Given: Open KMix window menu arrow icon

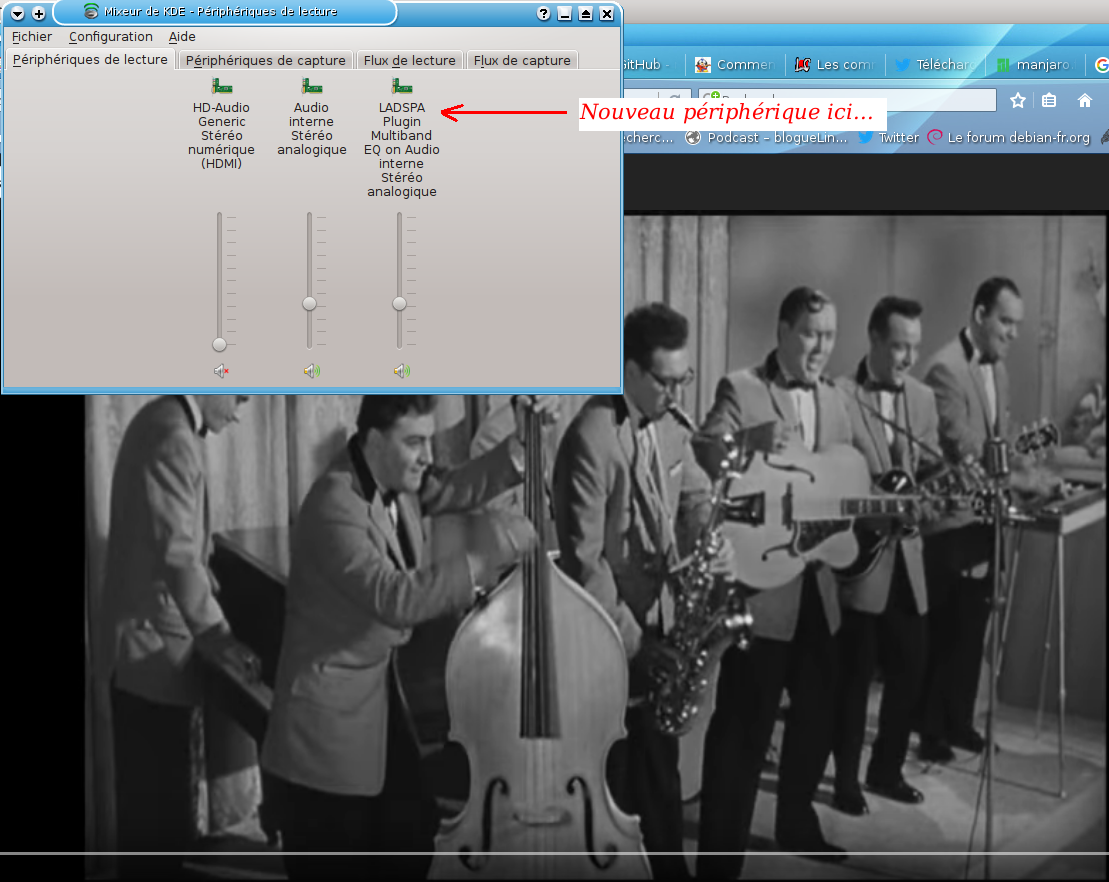Looking at the screenshot, I should [18, 13].
